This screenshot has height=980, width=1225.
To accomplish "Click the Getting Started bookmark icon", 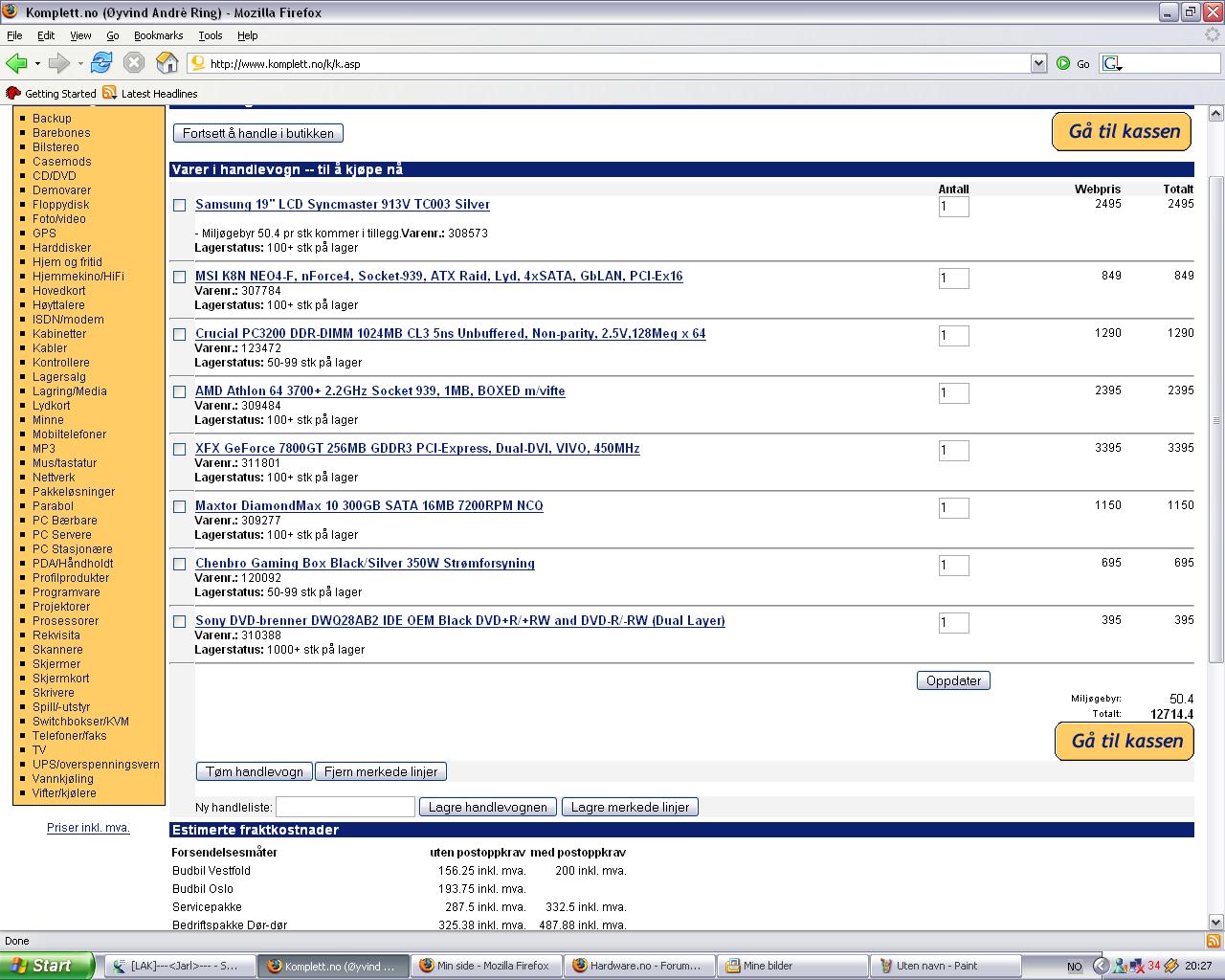I will 13,93.
